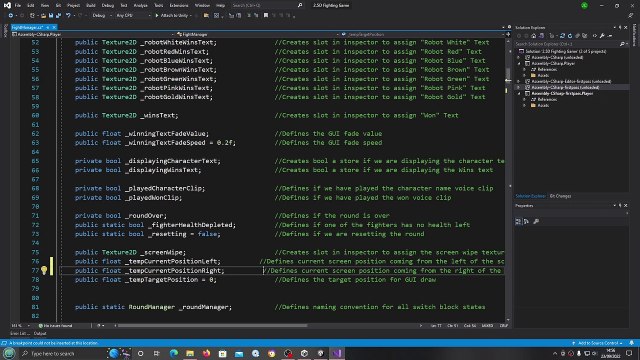Toggle auto hide pin on Solution Explorer
The height and width of the screenshot is (360, 640).
[620, 27]
